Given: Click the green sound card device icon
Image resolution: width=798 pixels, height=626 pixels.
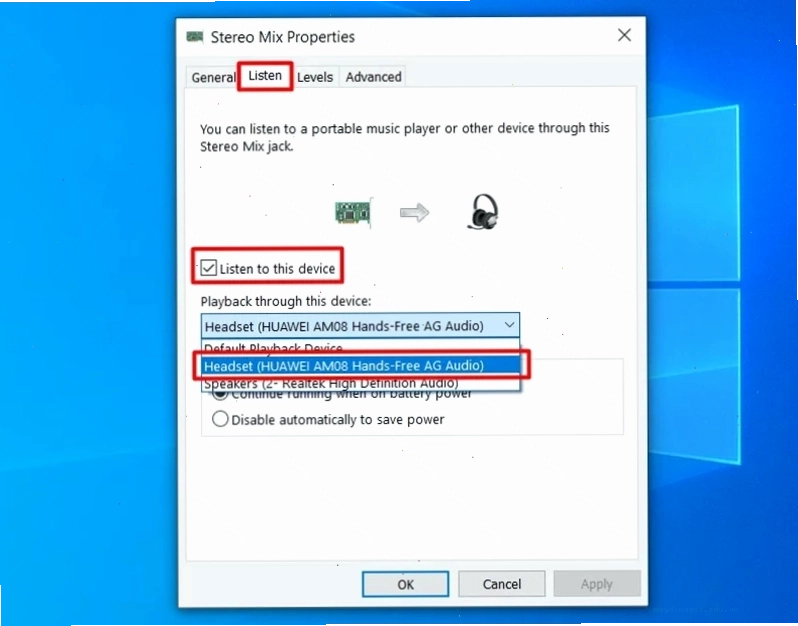Looking at the screenshot, I should [354, 212].
